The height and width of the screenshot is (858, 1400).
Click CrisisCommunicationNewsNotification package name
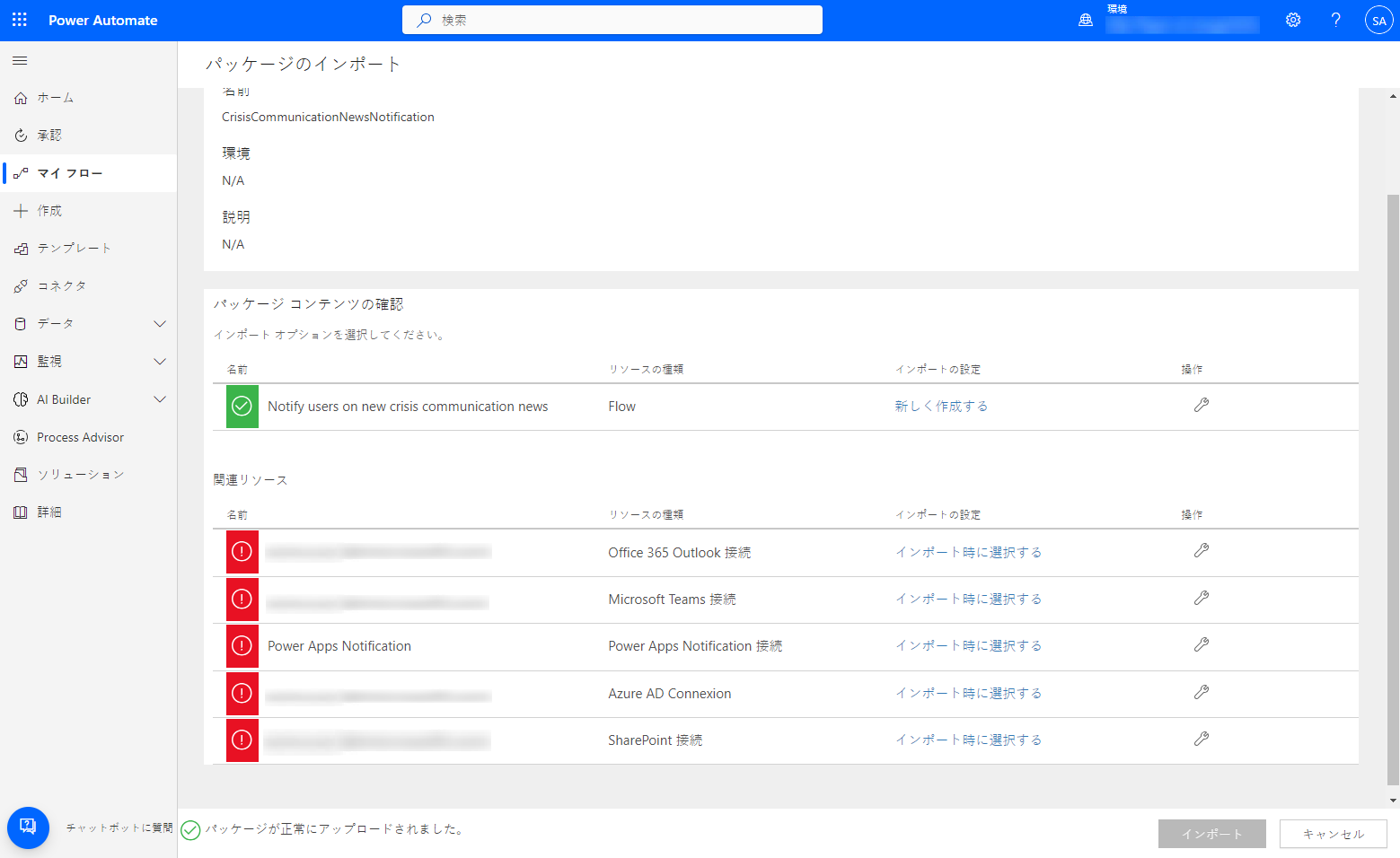(x=328, y=117)
